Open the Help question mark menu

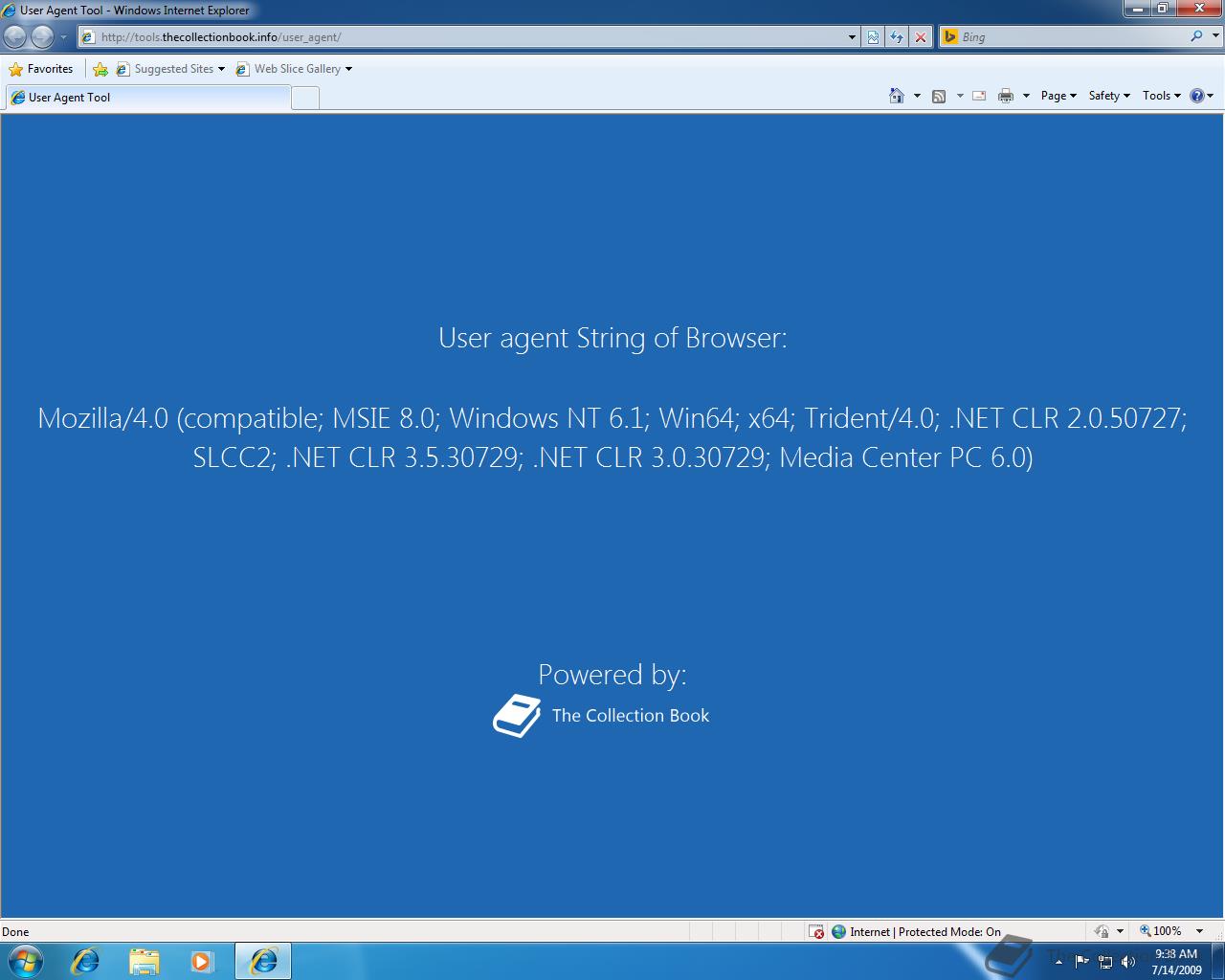[1201, 96]
